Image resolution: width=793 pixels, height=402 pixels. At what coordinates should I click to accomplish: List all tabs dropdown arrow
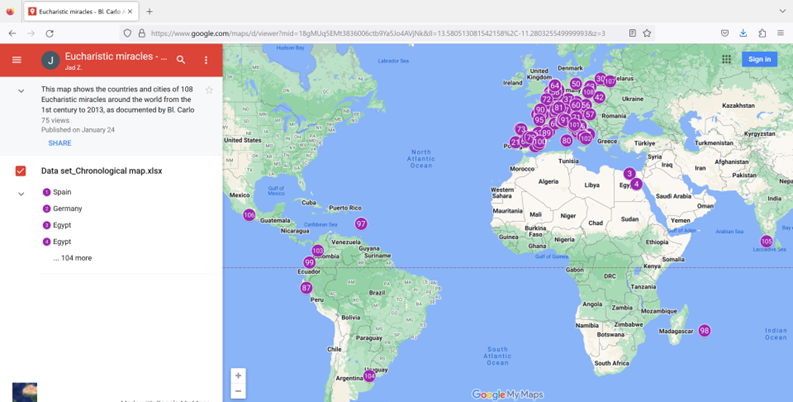tap(782, 11)
